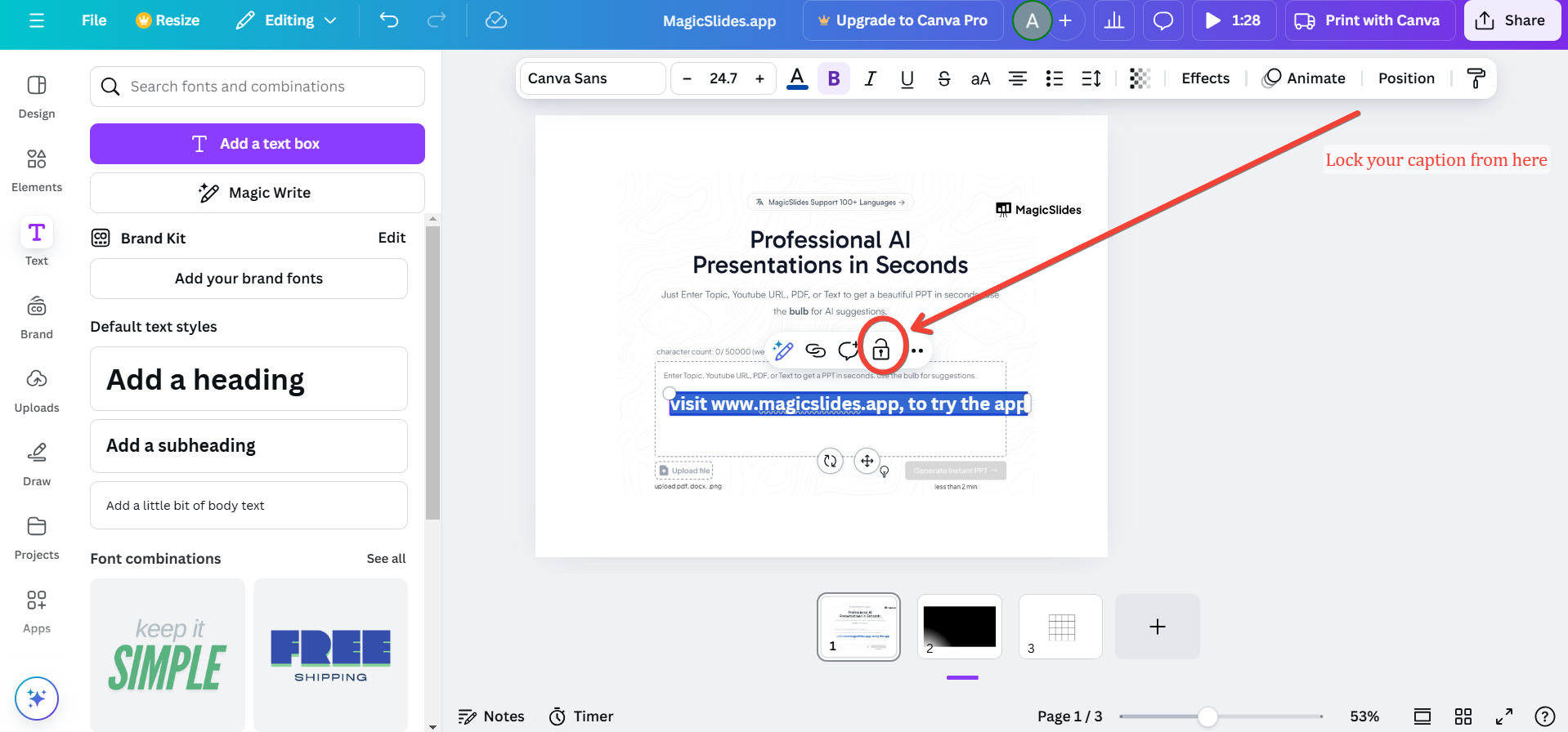This screenshot has width=1568, height=732.
Task: Click the Redo arrow
Action: pos(437,20)
